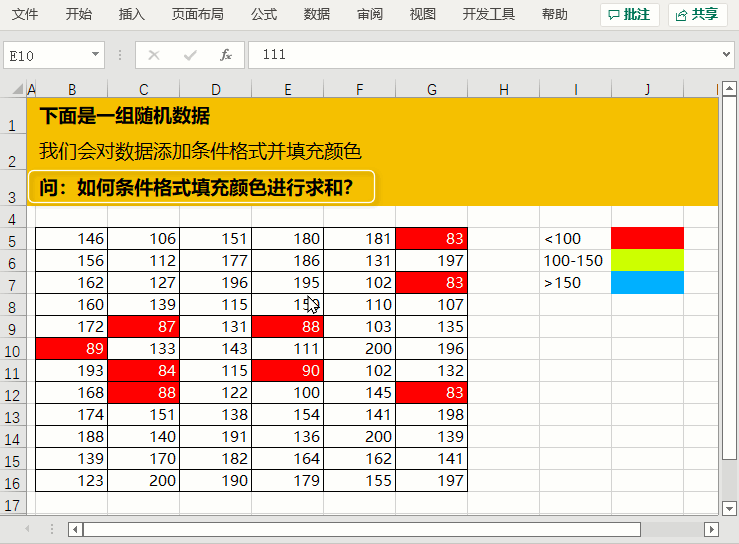Select the cell with 123 in row 16
Viewport: 739px width, 544px height.
[72, 480]
